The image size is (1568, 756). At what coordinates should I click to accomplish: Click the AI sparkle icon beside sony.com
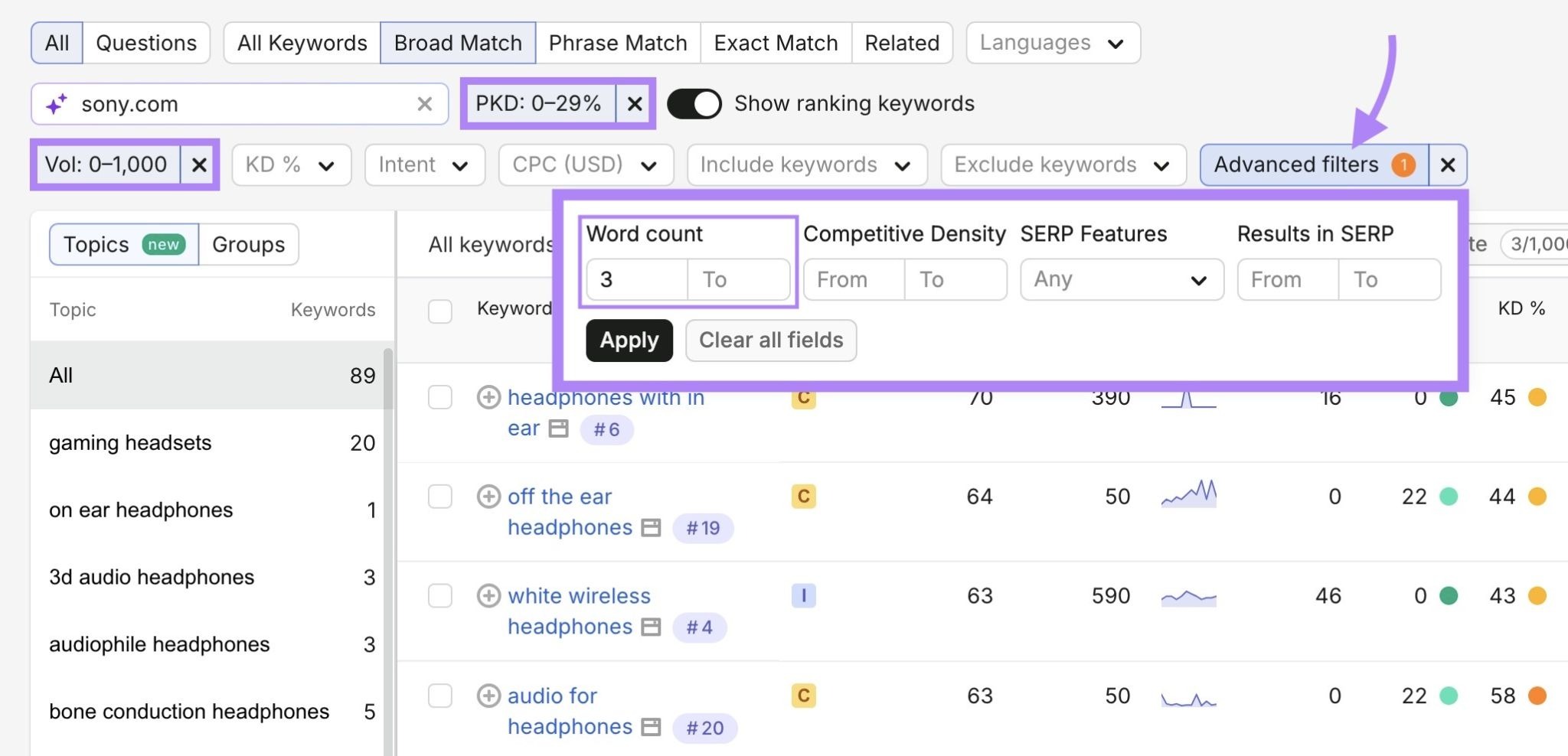(57, 103)
